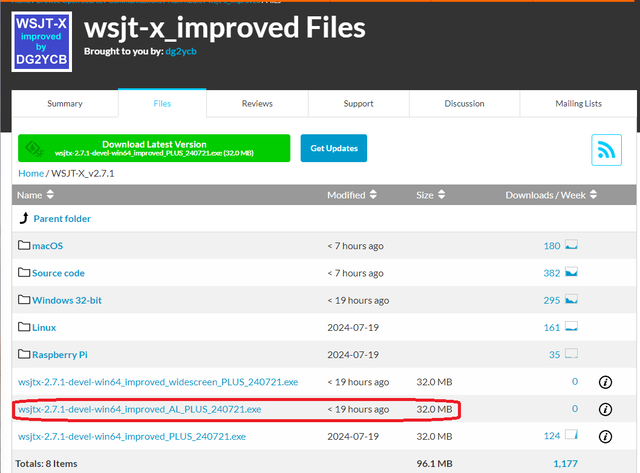Viewport: 640px width, 473px height.
Task: Open the dg2ycb author link
Action: [181, 51]
